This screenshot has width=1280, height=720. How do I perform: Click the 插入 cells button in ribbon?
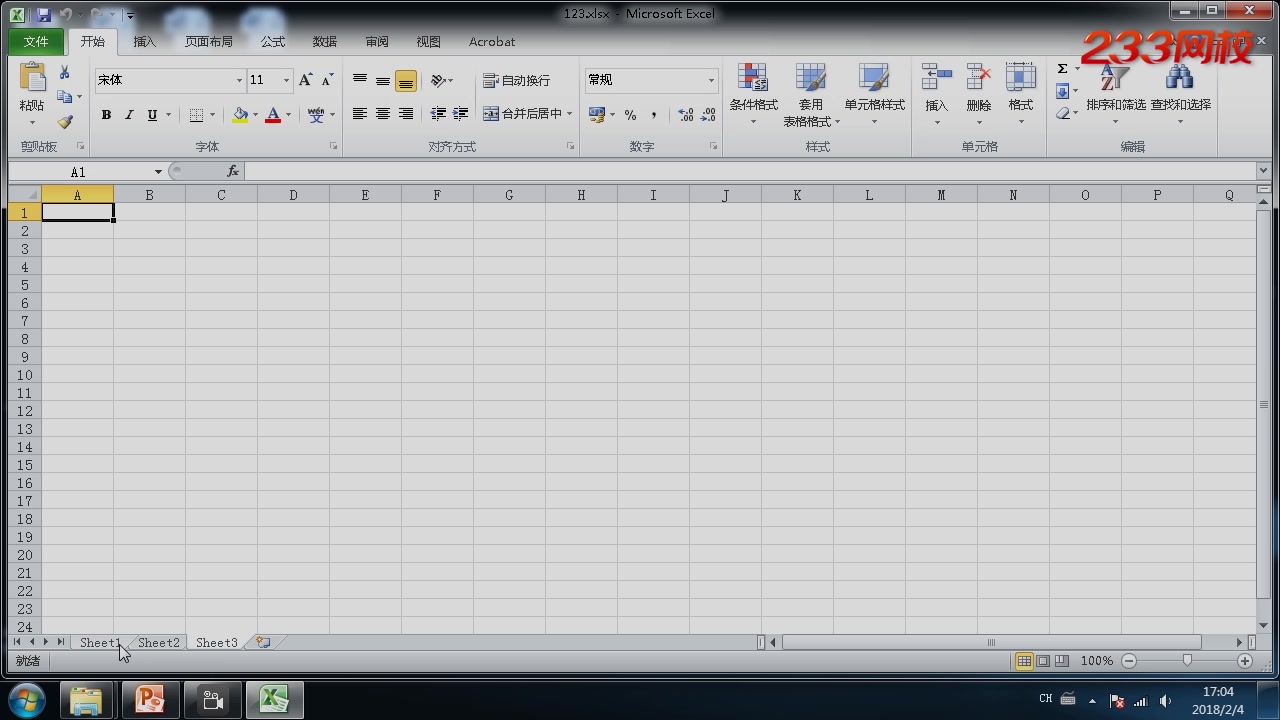pyautogui.click(x=936, y=94)
